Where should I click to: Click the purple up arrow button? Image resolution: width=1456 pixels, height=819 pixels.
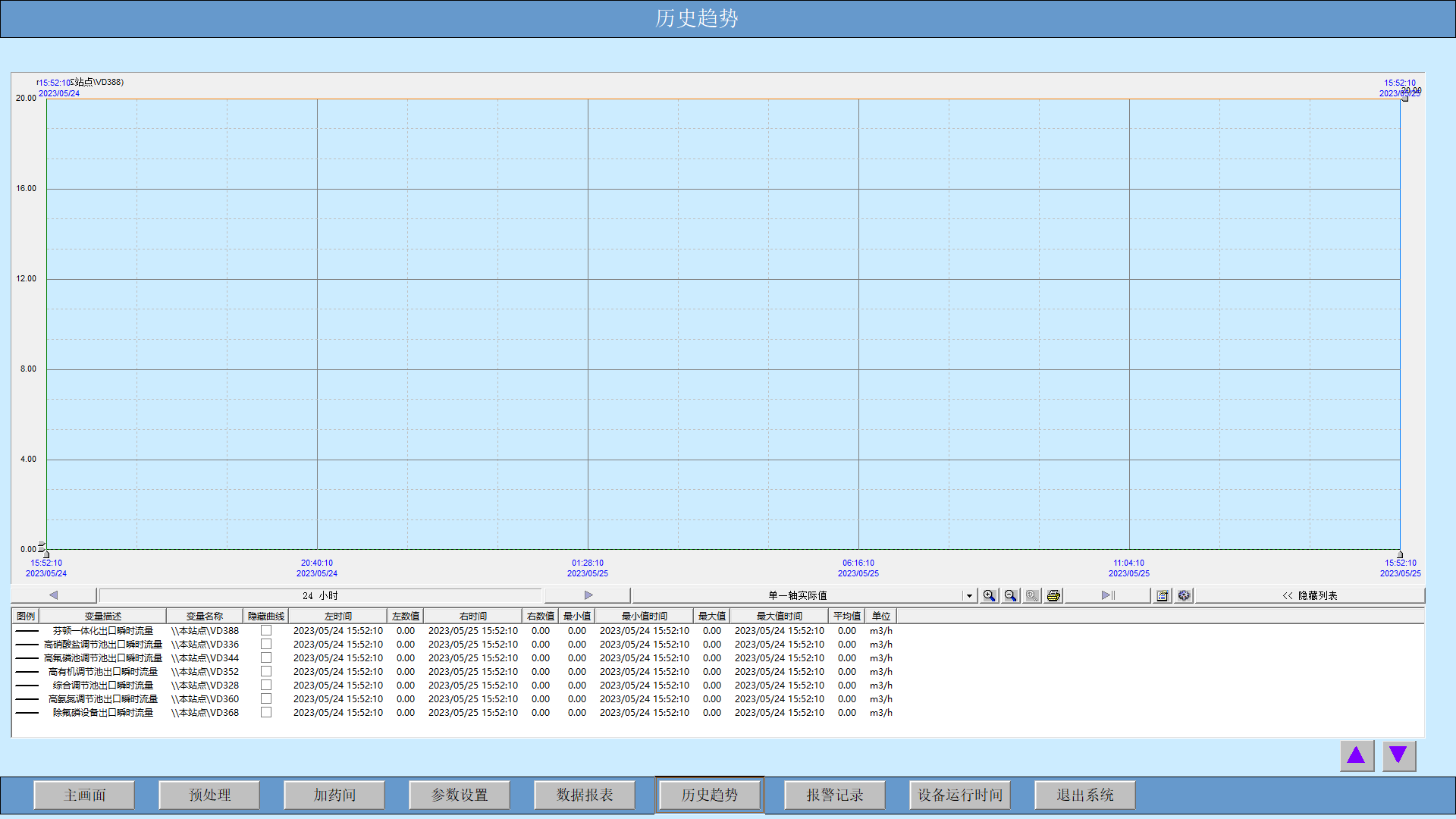[1357, 755]
